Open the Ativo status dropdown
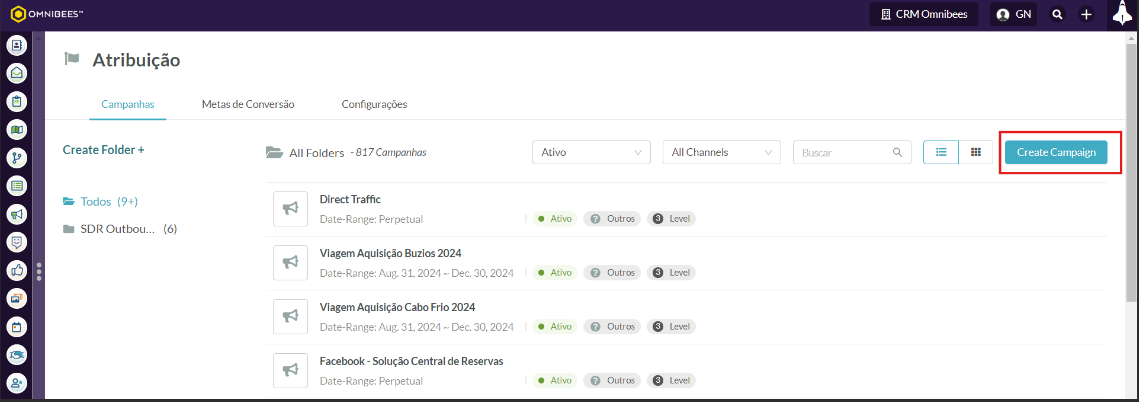 (x=591, y=152)
